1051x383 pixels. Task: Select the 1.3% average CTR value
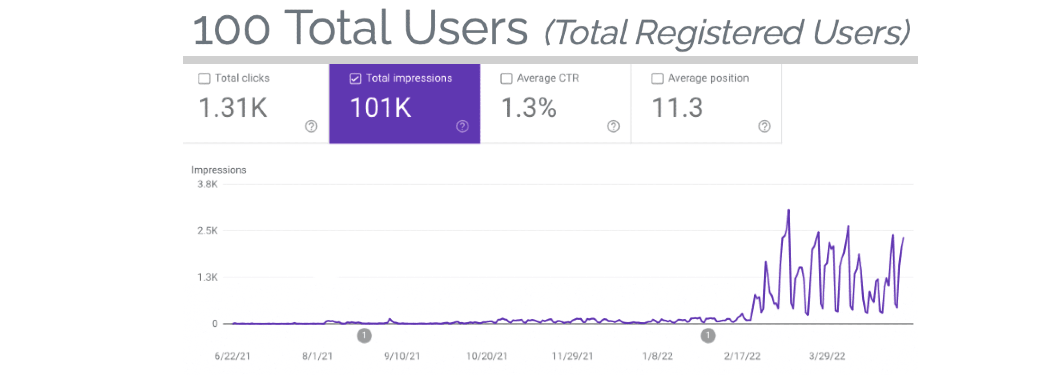[x=529, y=108]
